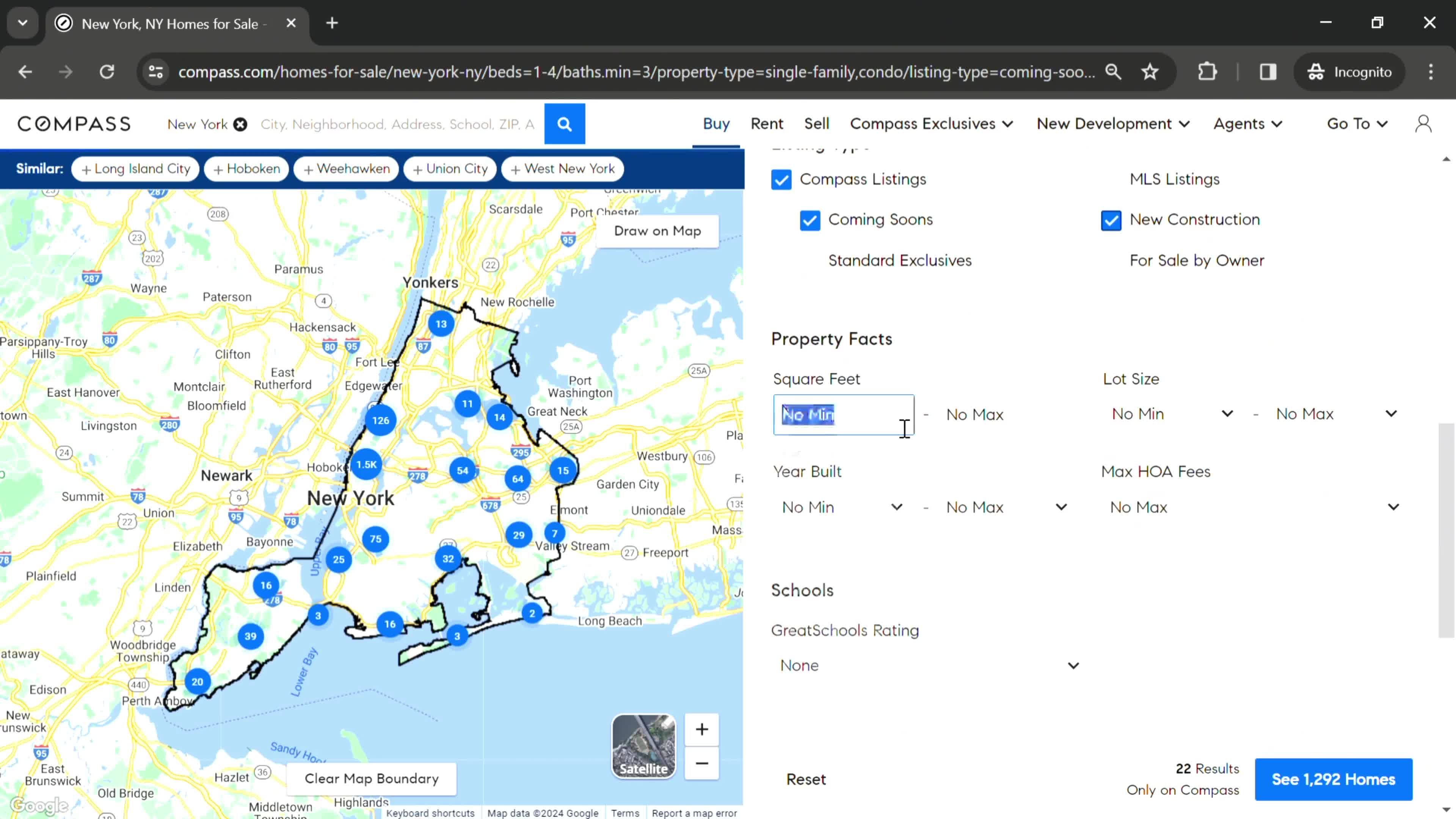Click Draw on Map button
Image resolution: width=1456 pixels, height=819 pixels.
(x=657, y=231)
